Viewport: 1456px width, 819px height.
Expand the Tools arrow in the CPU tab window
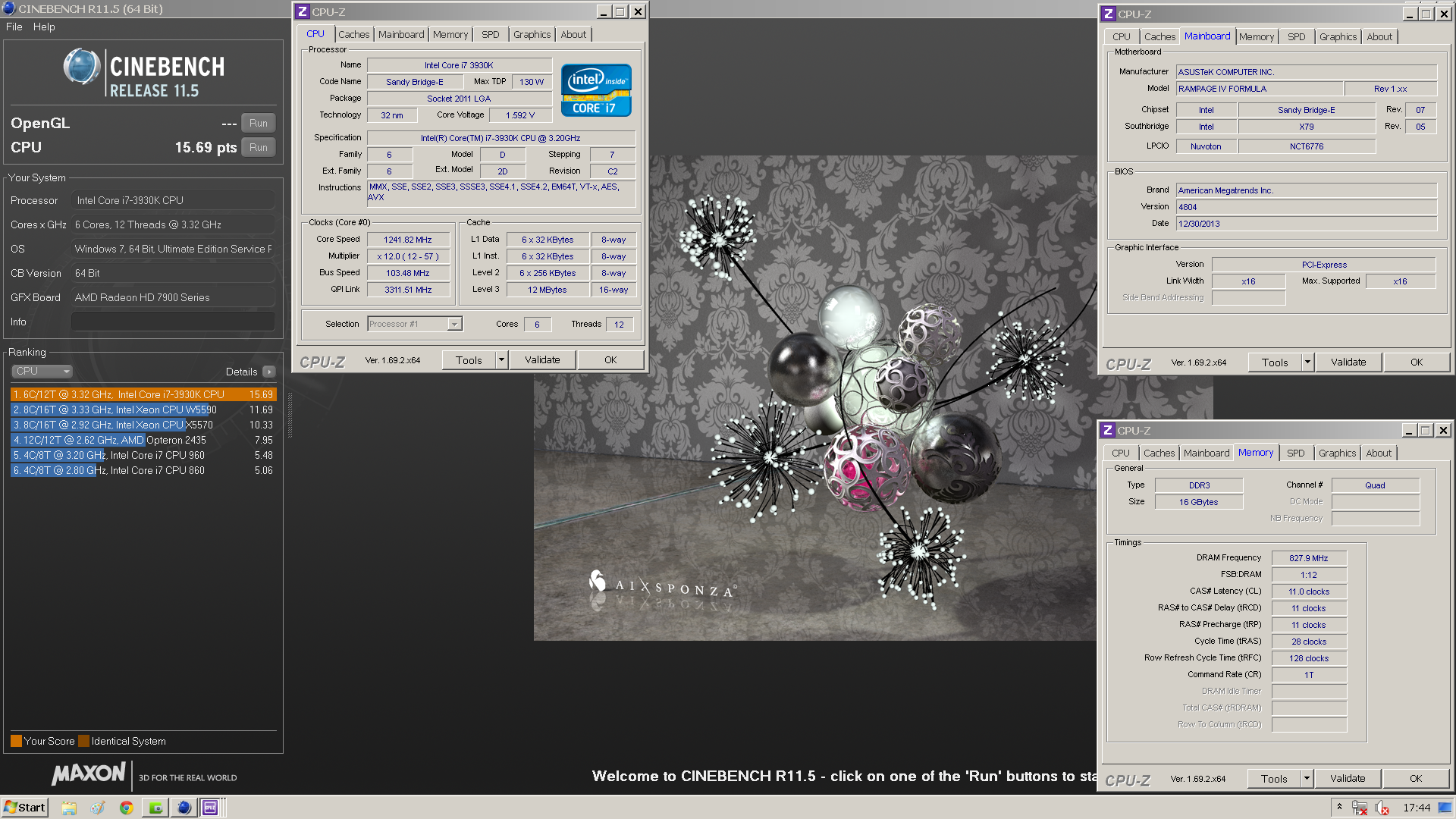point(501,360)
